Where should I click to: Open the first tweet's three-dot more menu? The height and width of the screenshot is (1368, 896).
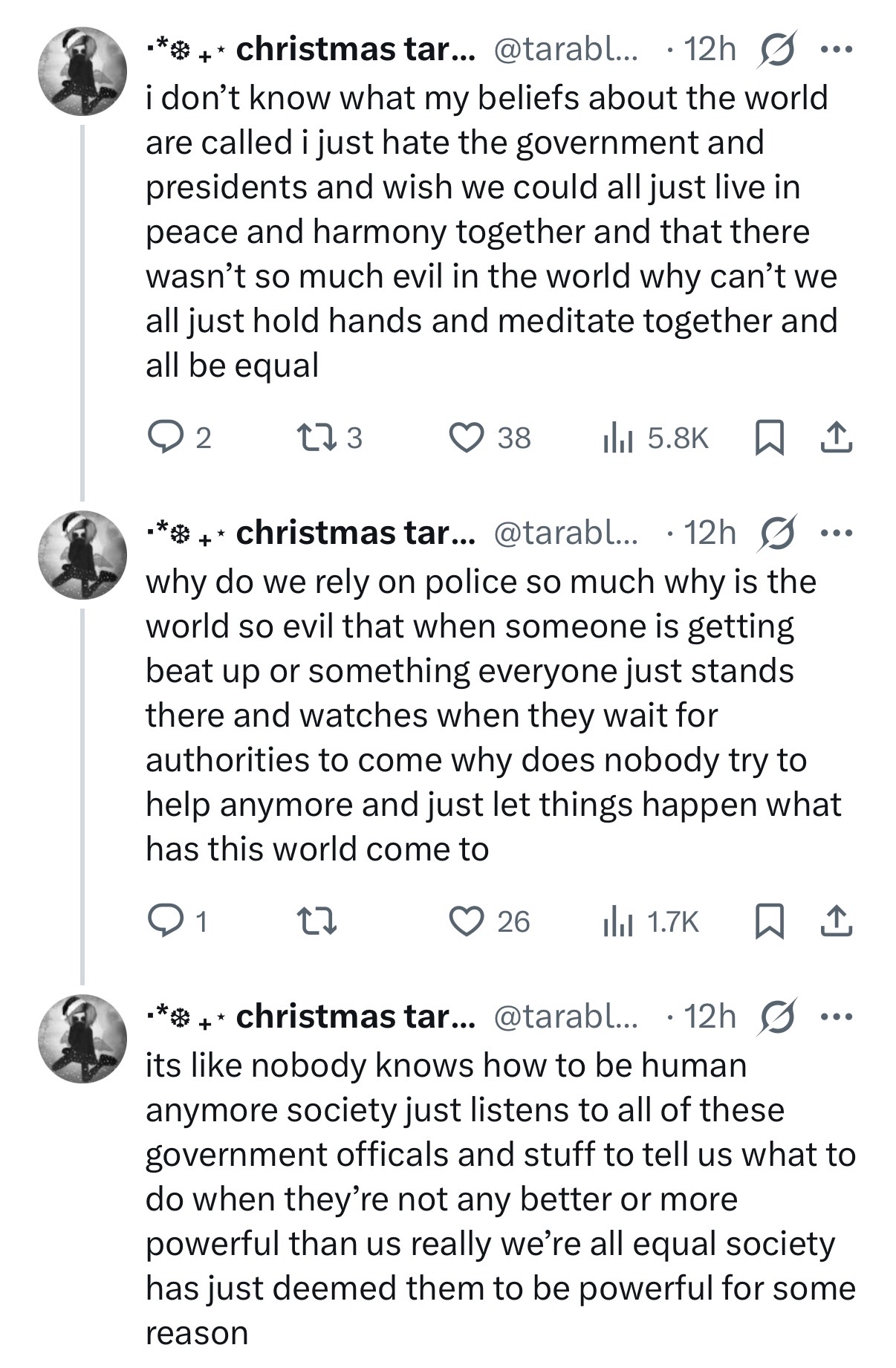[x=837, y=50]
